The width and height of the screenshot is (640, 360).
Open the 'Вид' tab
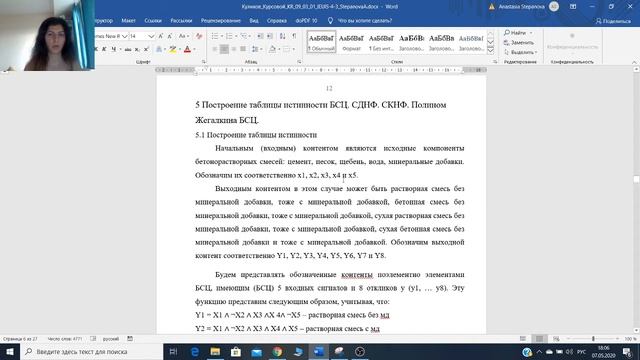click(x=254, y=20)
